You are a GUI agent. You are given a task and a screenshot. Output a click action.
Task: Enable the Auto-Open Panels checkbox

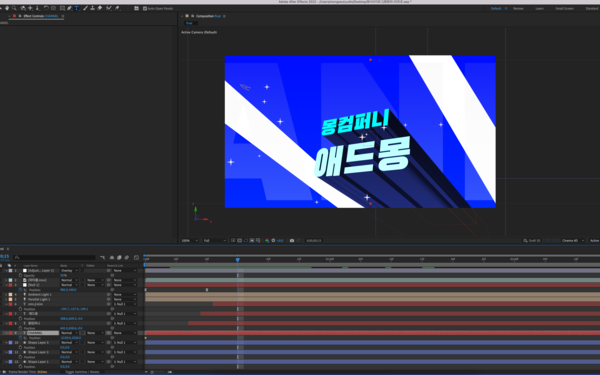pos(145,8)
